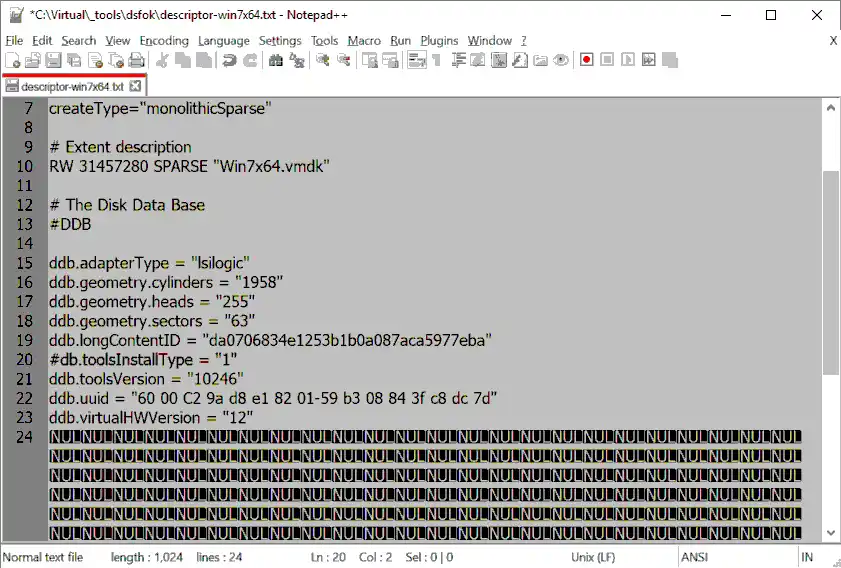Click the Save All toolbar icon
Image resolution: width=841 pixels, height=568 pixels.
click(x=74, y=60)
